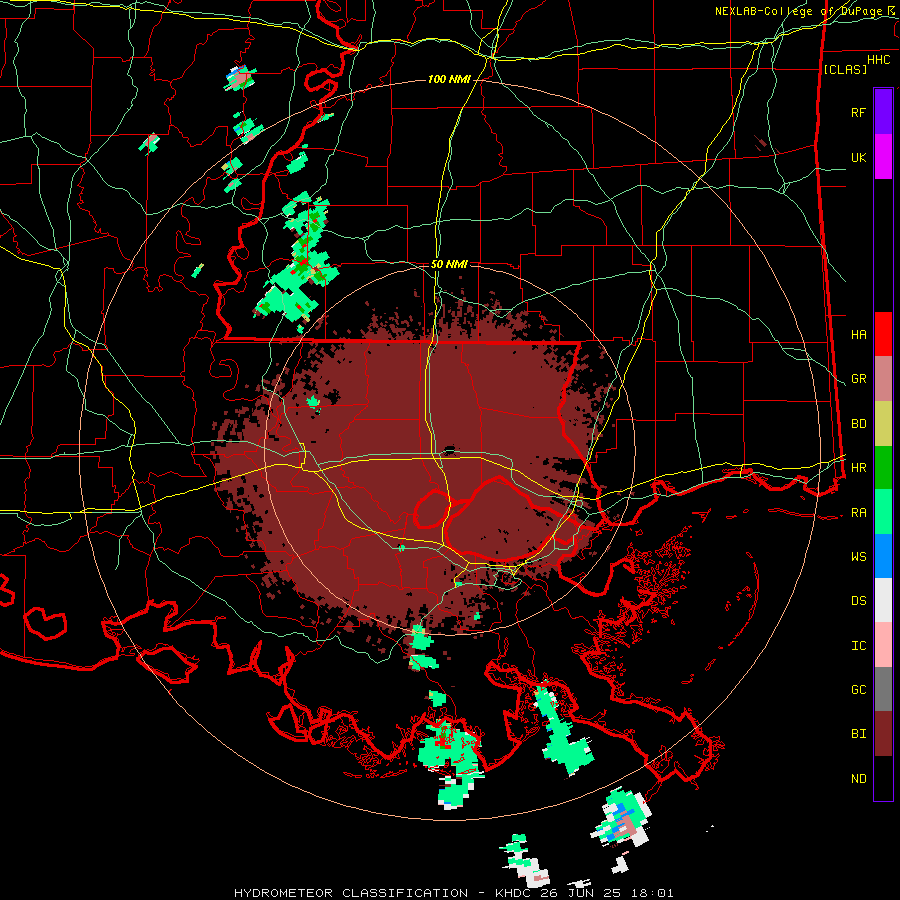Click the IC legend label
900x900 pixels.
click(858, 646)
